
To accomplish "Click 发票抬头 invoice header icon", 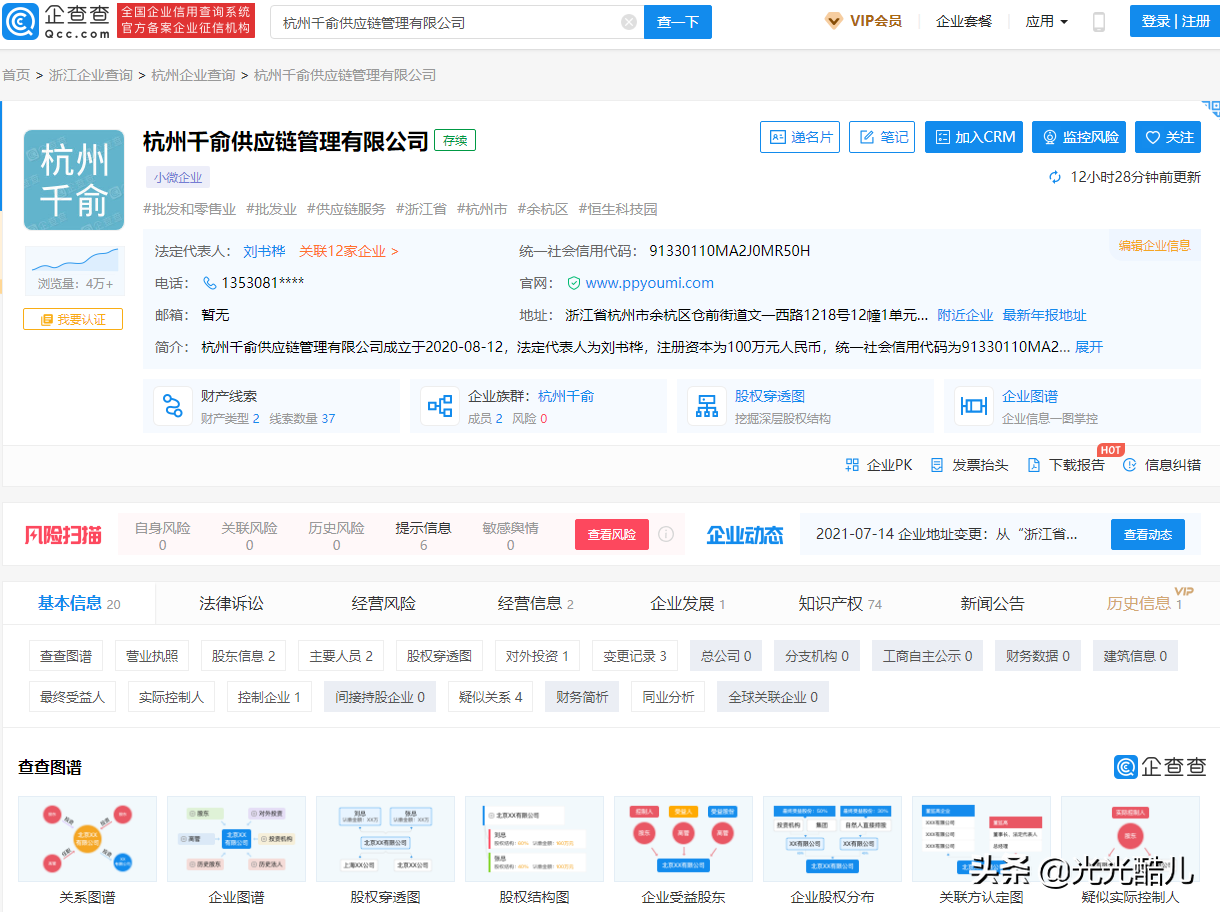I will coord(937,465).
